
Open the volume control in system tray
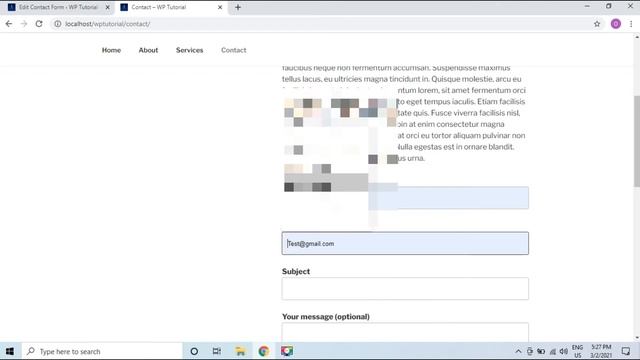click(x=564, y=351)
